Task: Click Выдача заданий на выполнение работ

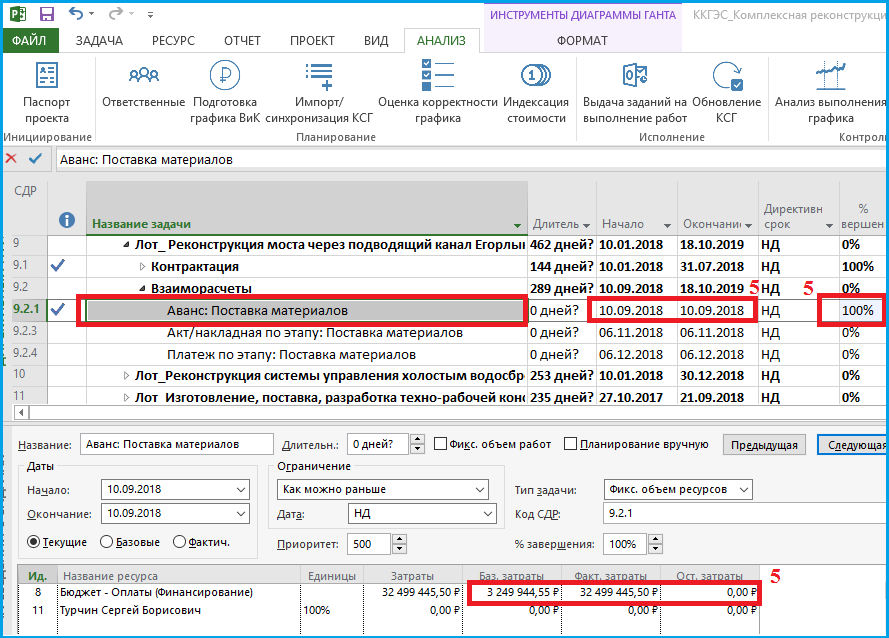Action: point(635,93)
